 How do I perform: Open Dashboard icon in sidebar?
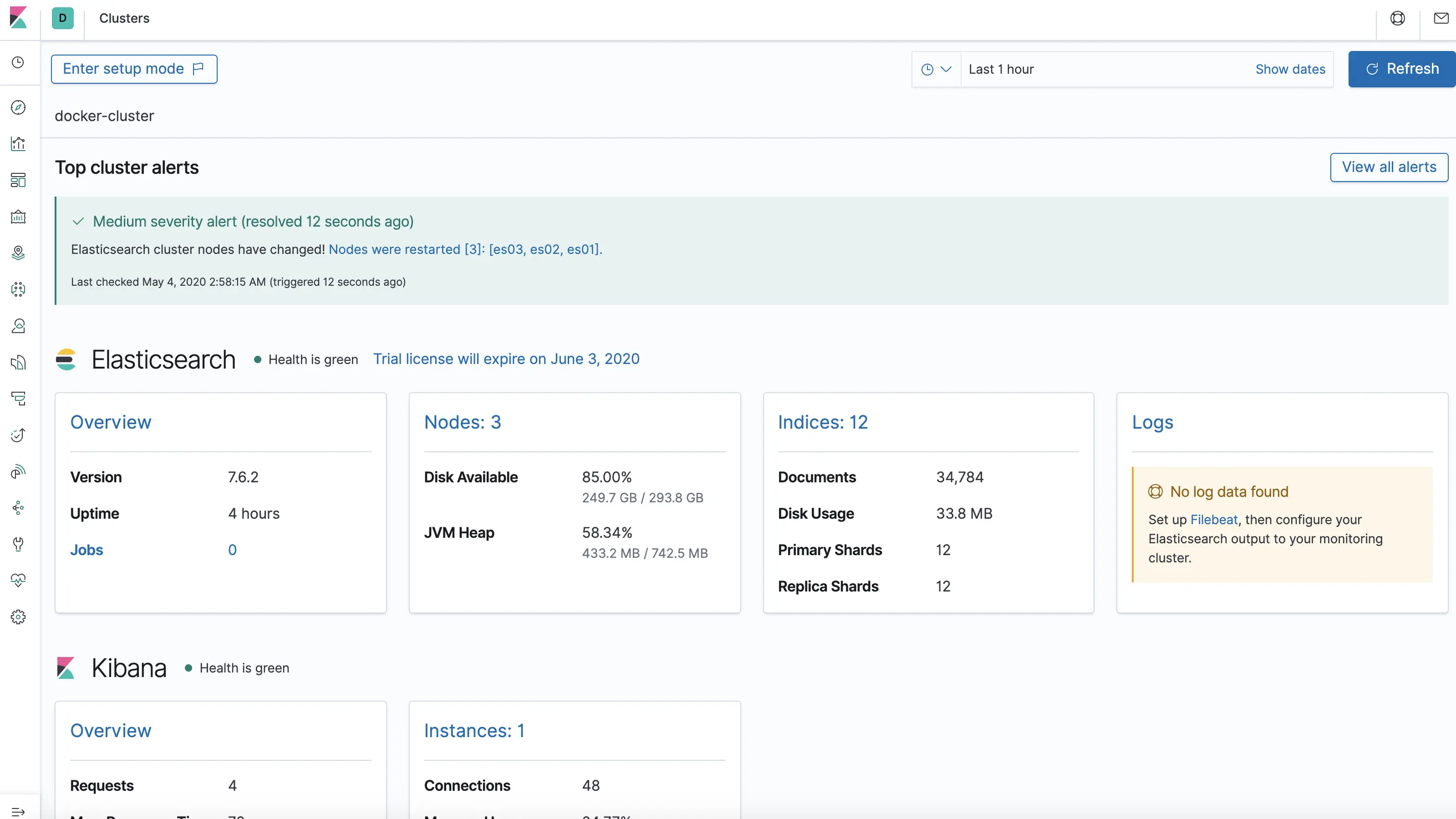pyautogui.click(x=18, y=180)
